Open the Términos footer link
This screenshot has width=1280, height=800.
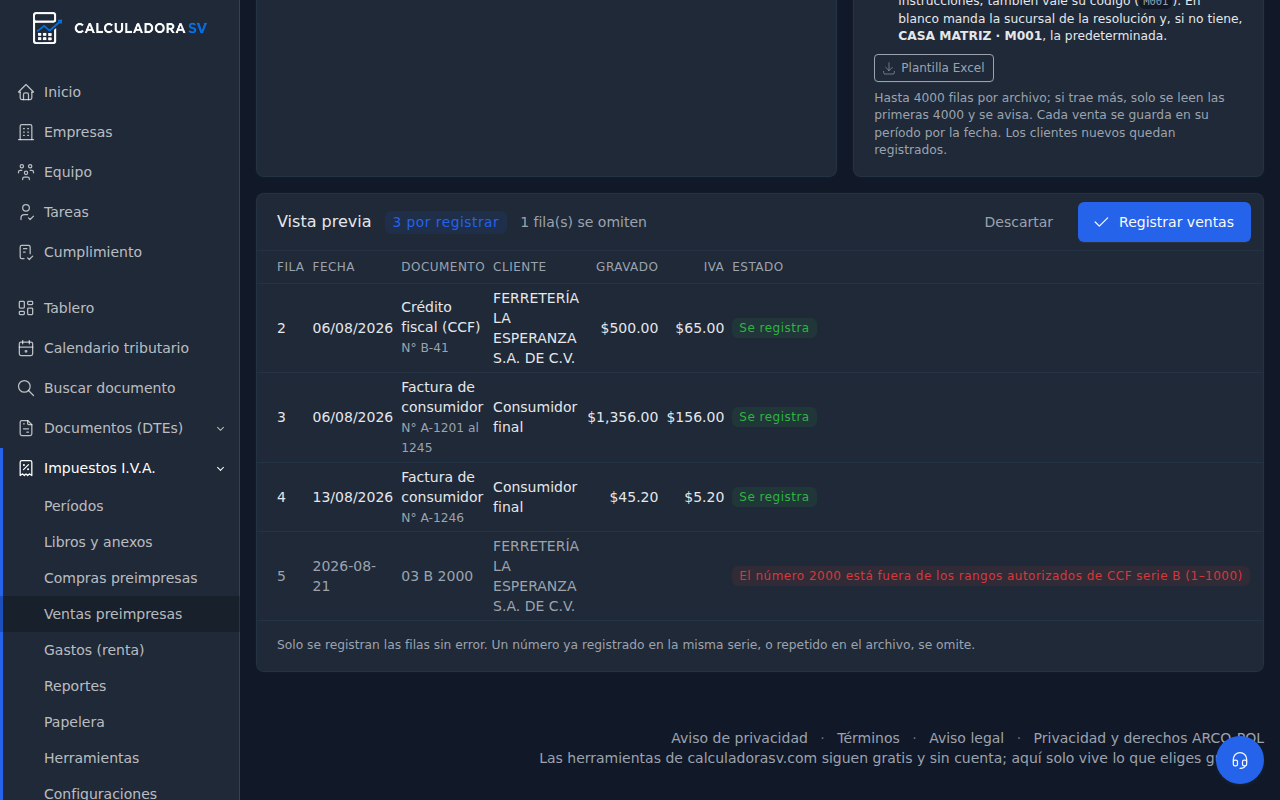pos(868,738)
